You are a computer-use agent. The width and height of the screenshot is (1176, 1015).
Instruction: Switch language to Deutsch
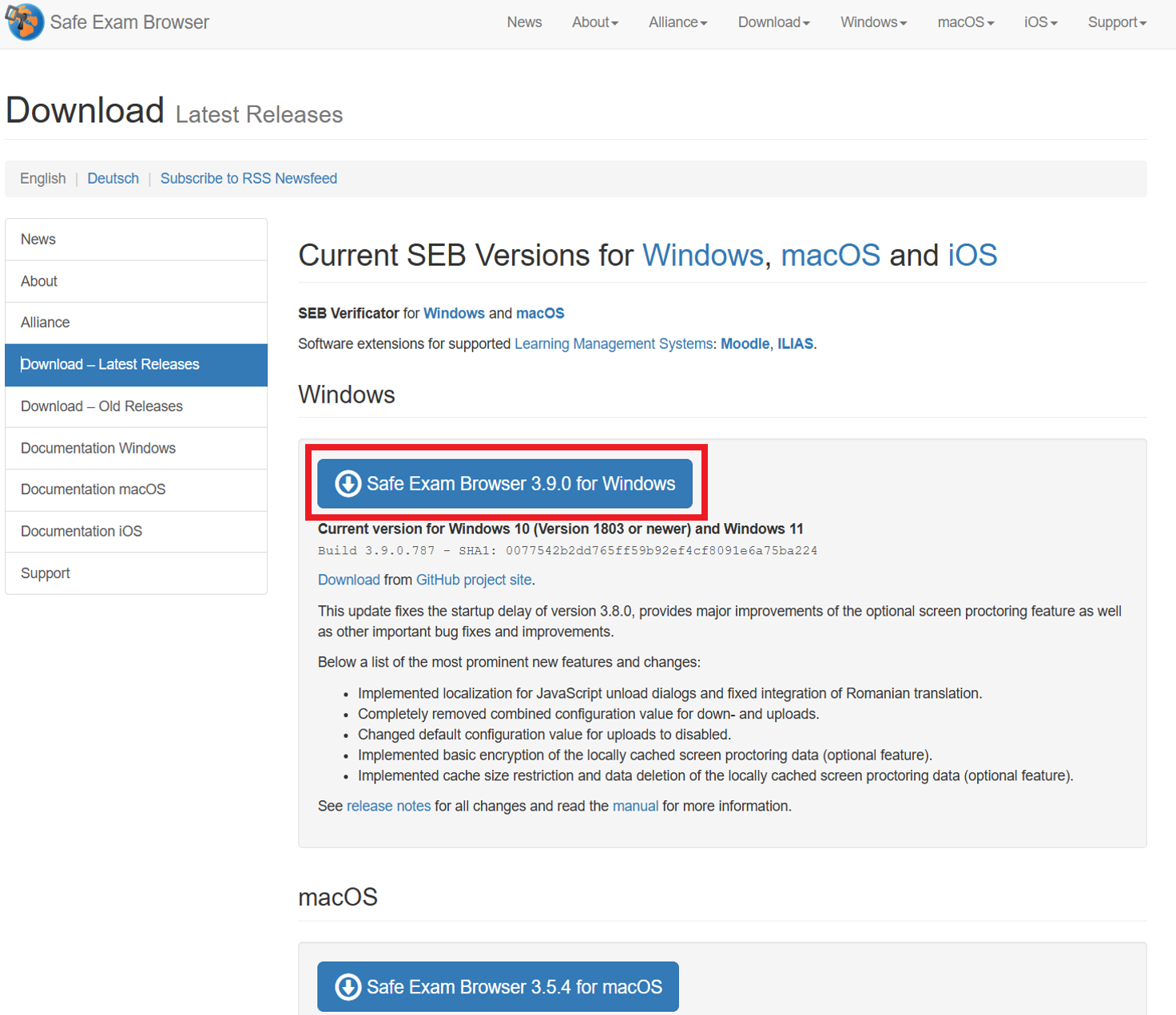113,178
